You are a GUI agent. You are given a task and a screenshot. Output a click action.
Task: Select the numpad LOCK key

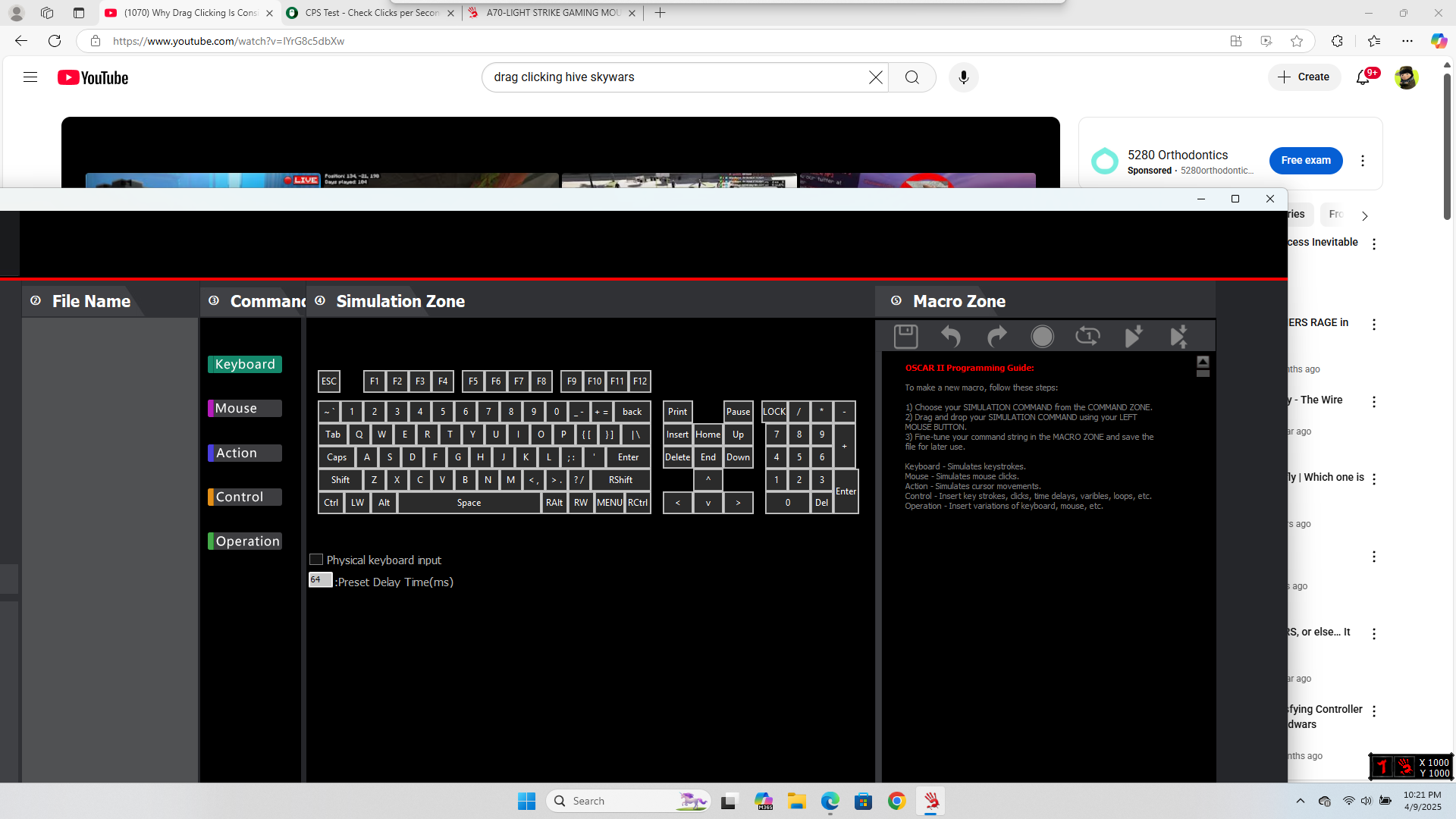click(774, 412)
